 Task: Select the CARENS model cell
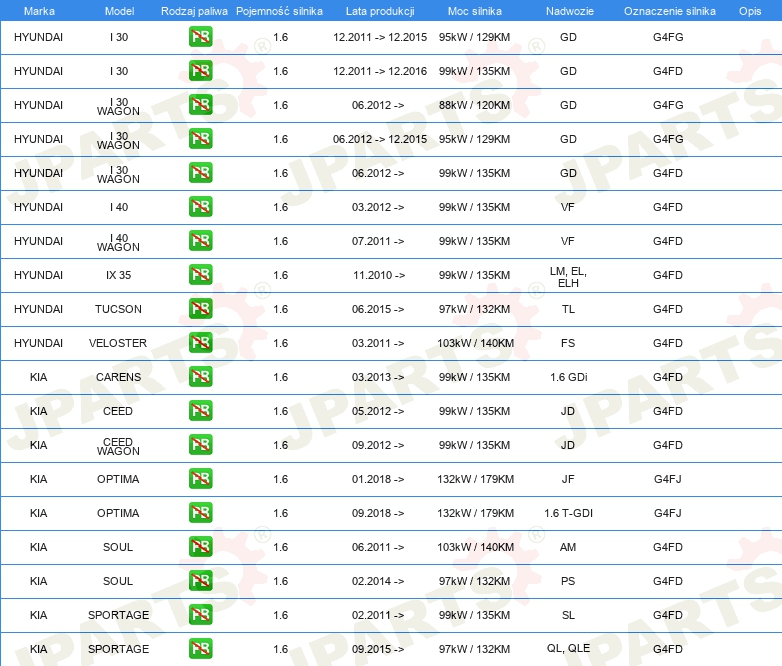(118, 377)
